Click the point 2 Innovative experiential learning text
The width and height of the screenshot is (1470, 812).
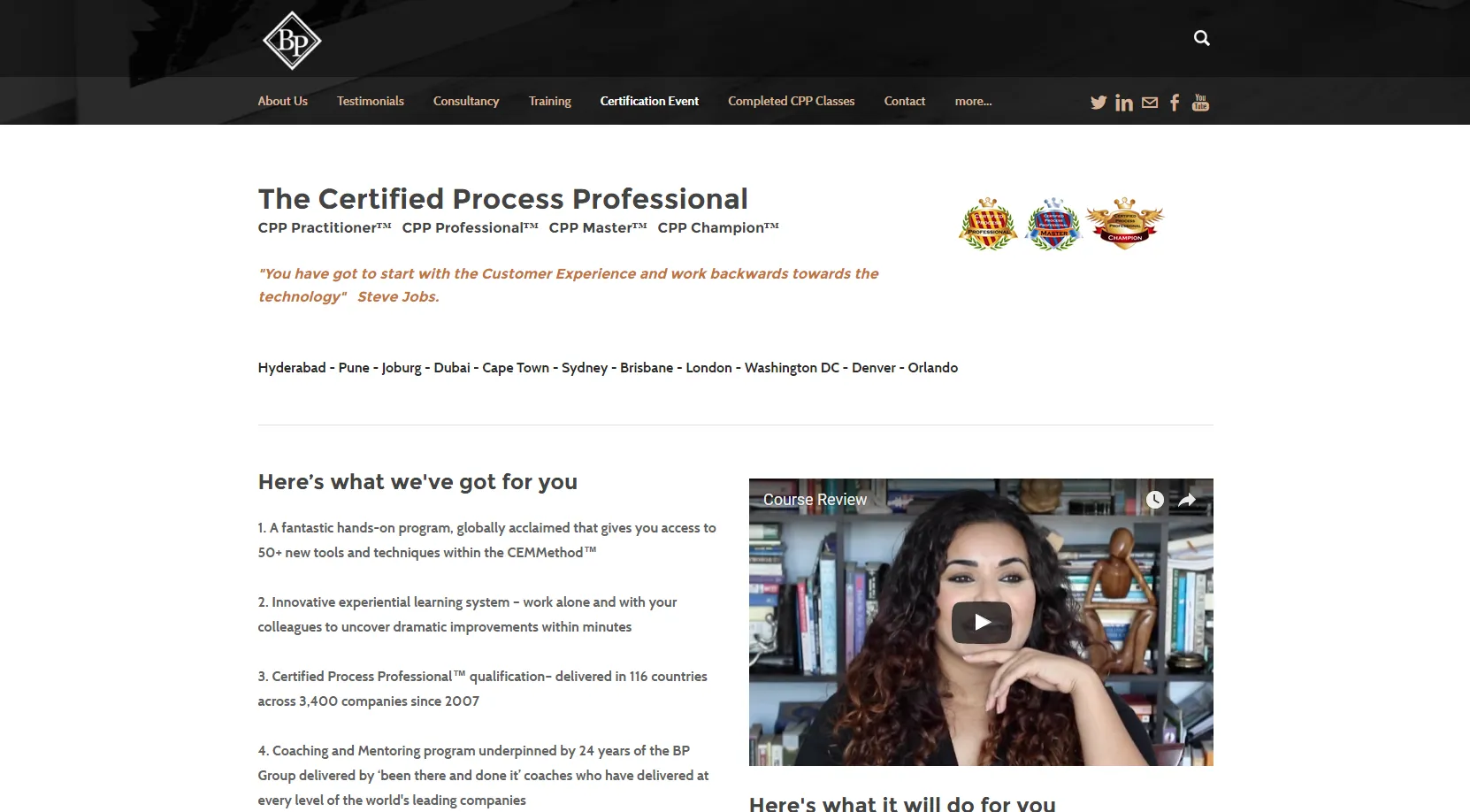(467, 614)
